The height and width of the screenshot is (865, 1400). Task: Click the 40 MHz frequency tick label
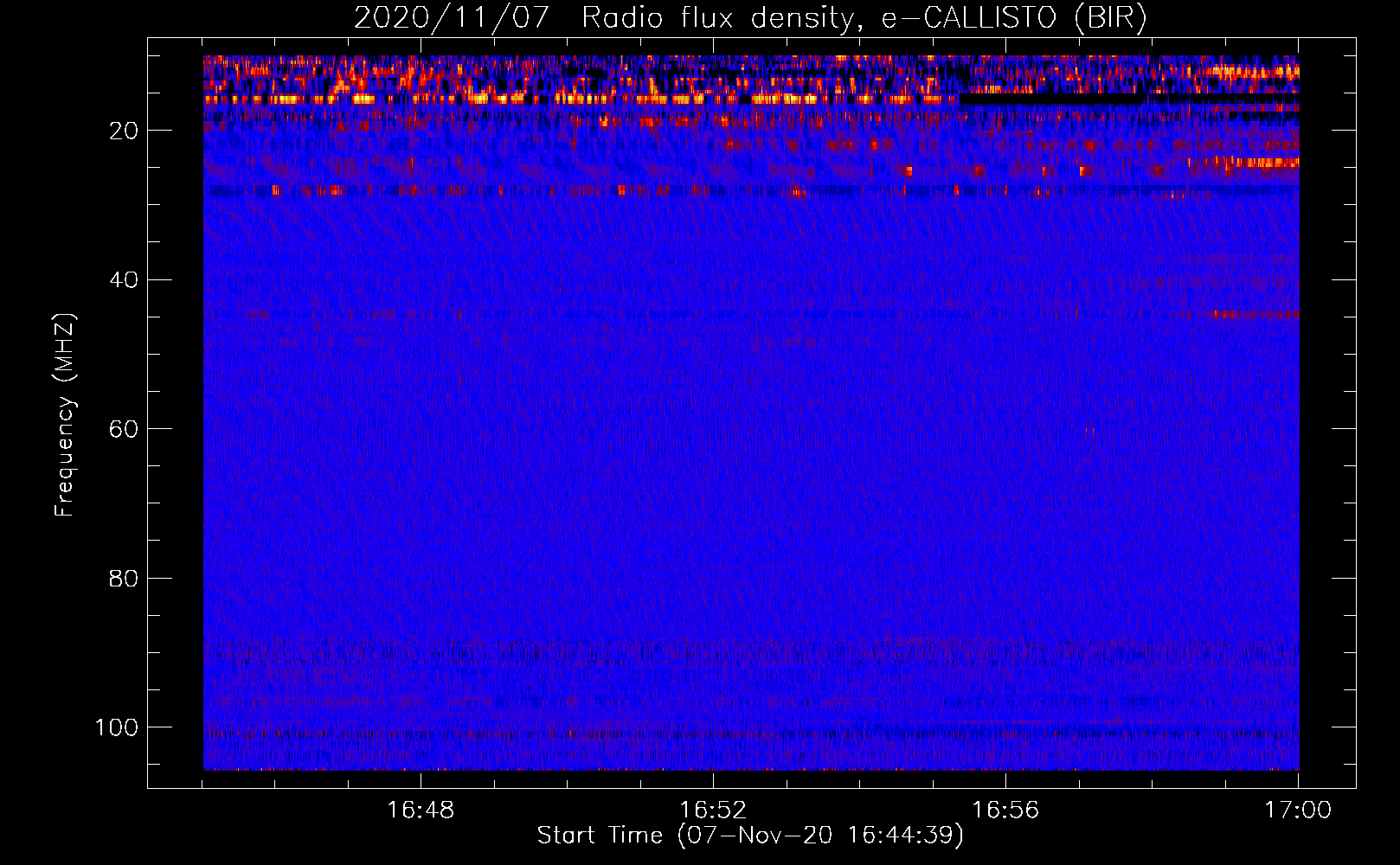(123, 280)
